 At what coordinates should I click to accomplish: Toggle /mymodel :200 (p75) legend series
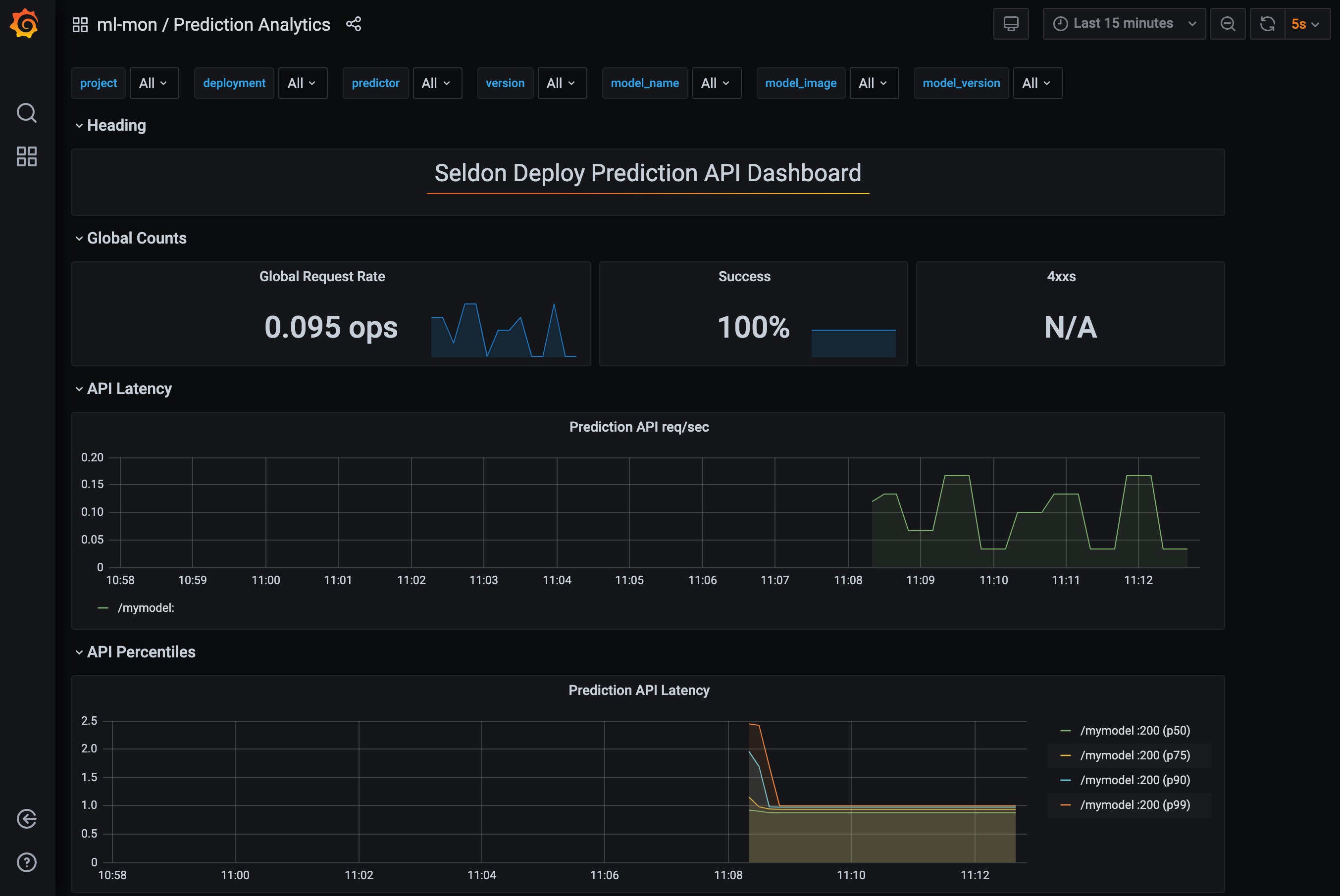[x=1135, y=755]
